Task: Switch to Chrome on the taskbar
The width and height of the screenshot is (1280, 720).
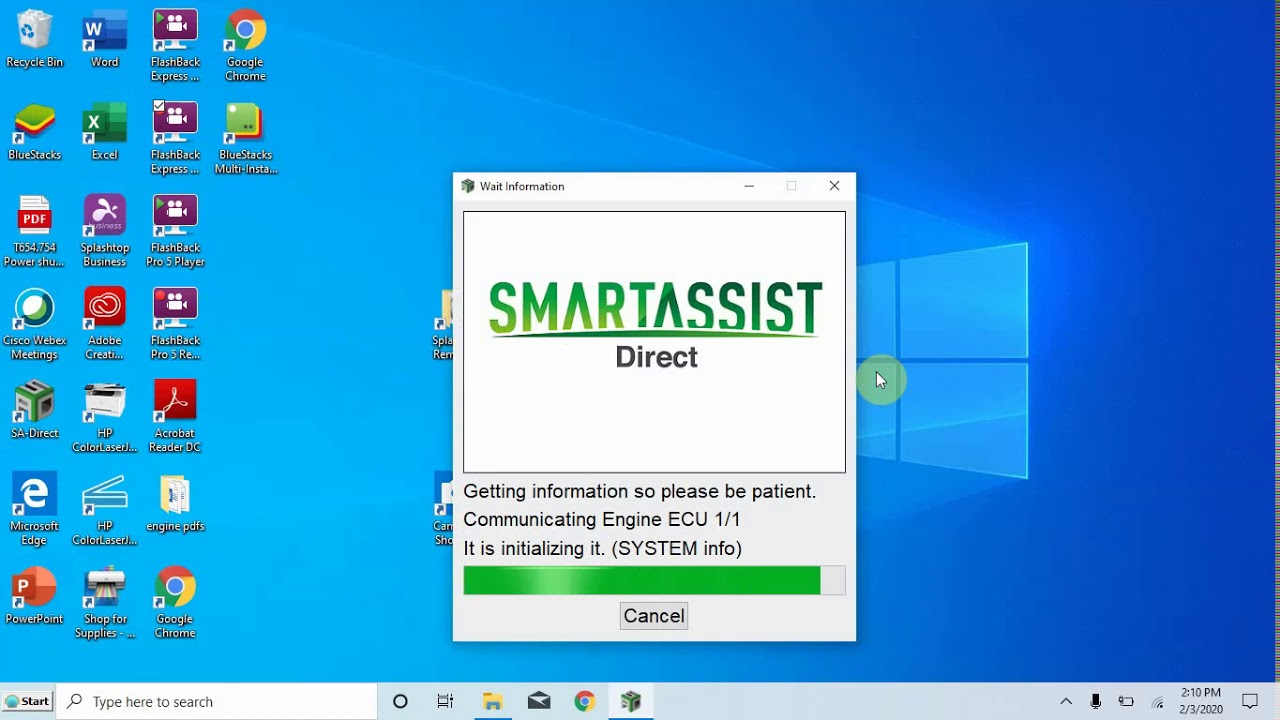Action: [585, 701]
